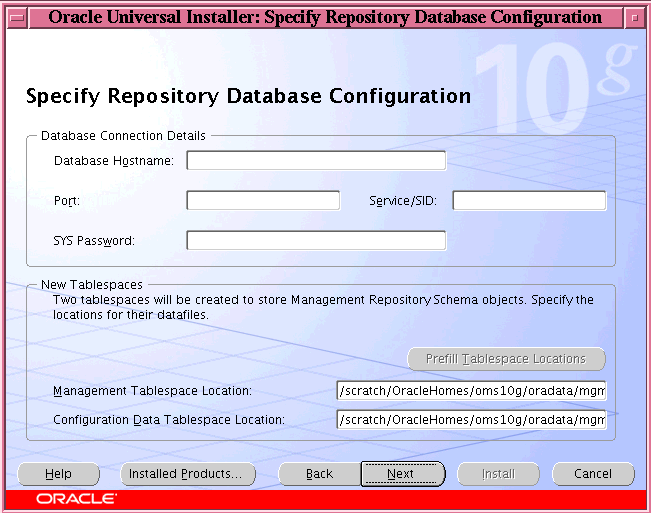The image size is (651, 513).
Task: Click the Port label
Action: 67,201
